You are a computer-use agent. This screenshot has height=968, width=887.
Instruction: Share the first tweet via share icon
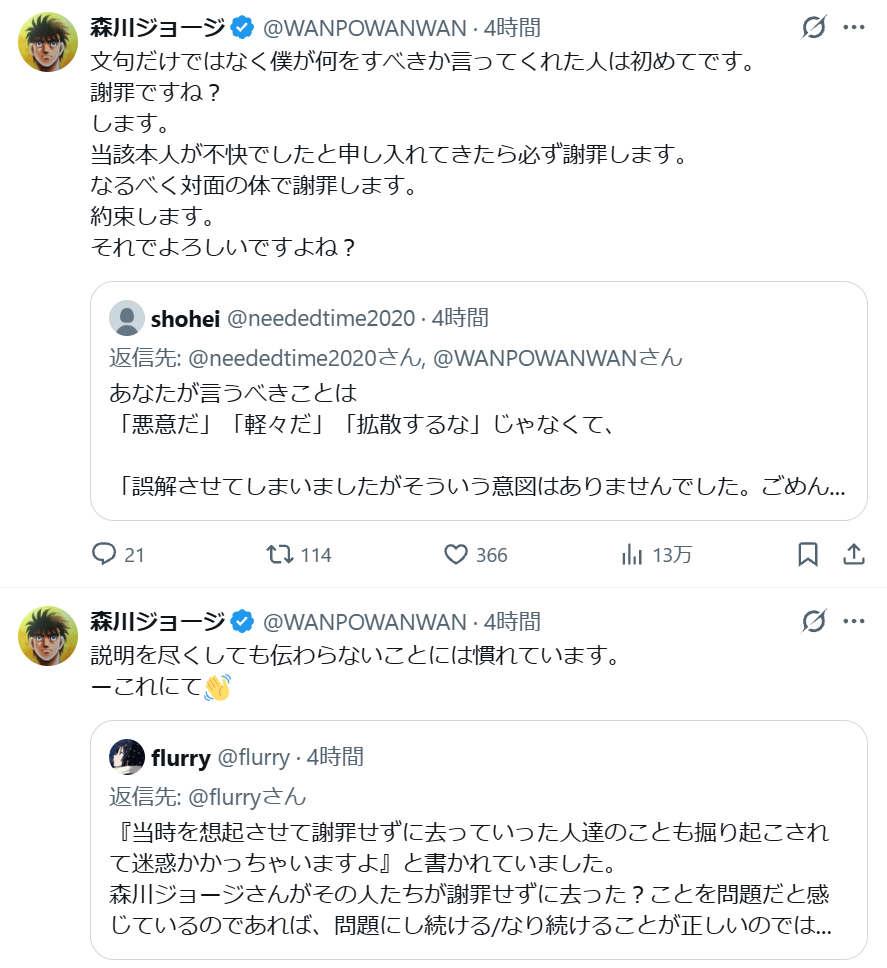(x=853, y=554)
